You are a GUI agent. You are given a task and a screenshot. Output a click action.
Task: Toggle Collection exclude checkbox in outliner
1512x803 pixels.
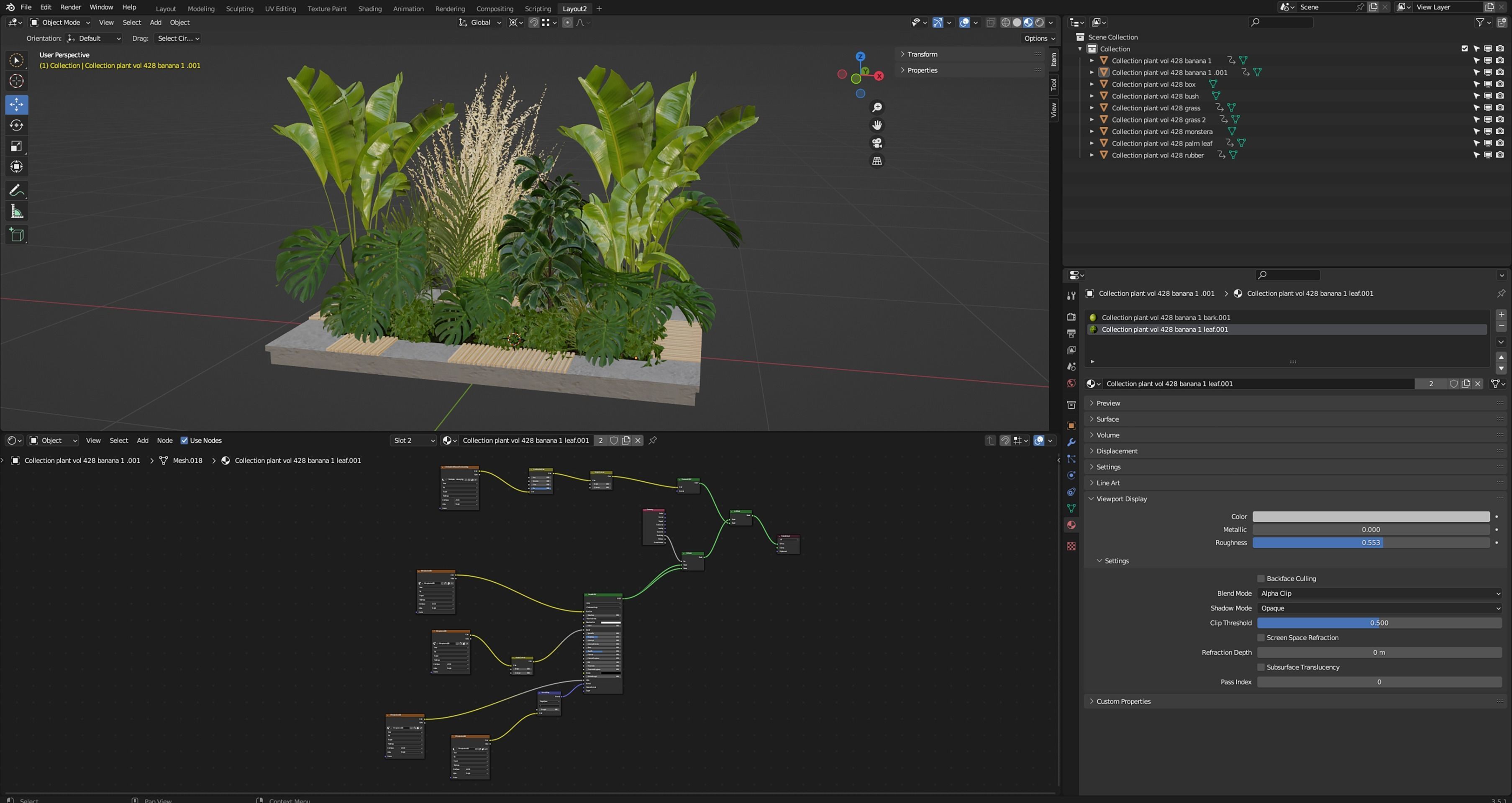[x=1464, y=49]
